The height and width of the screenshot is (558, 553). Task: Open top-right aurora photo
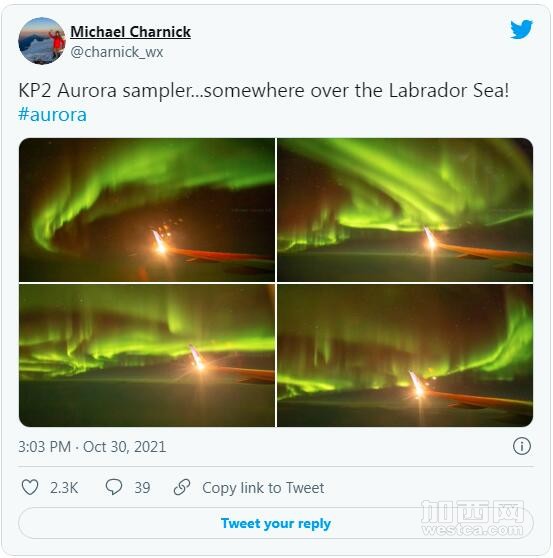(x=405, y=210)
